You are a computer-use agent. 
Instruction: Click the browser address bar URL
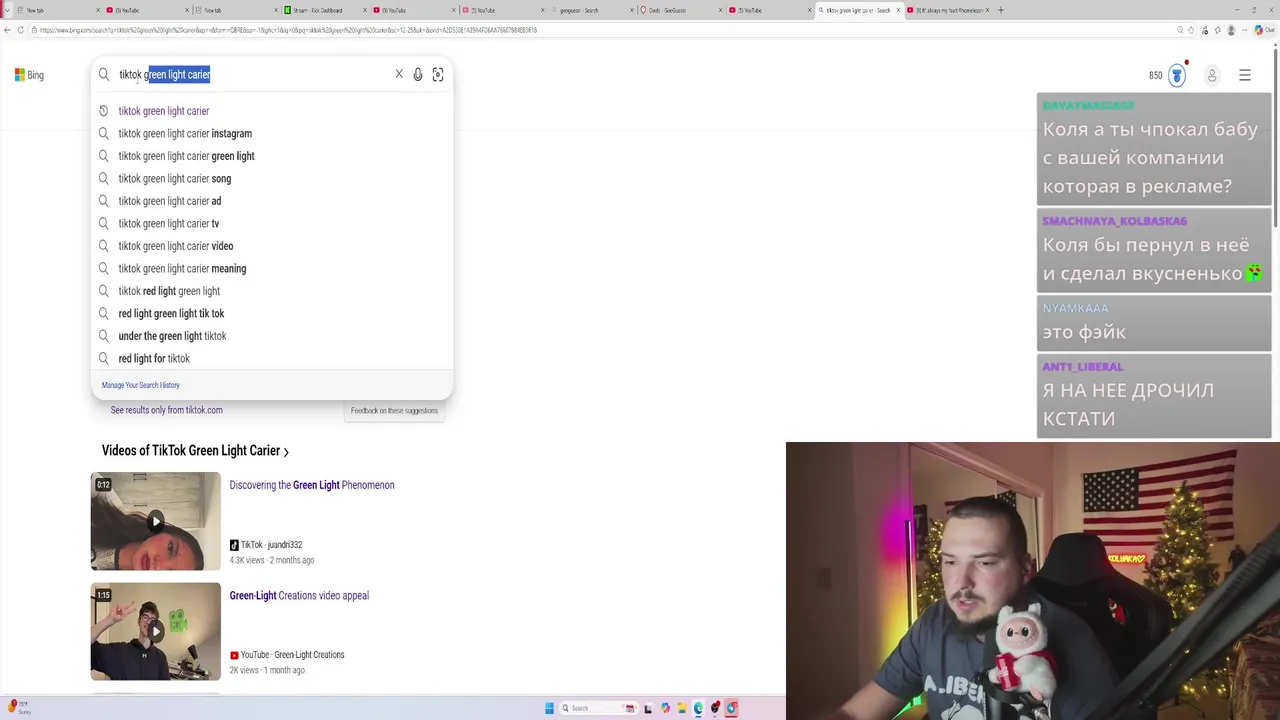288,30
